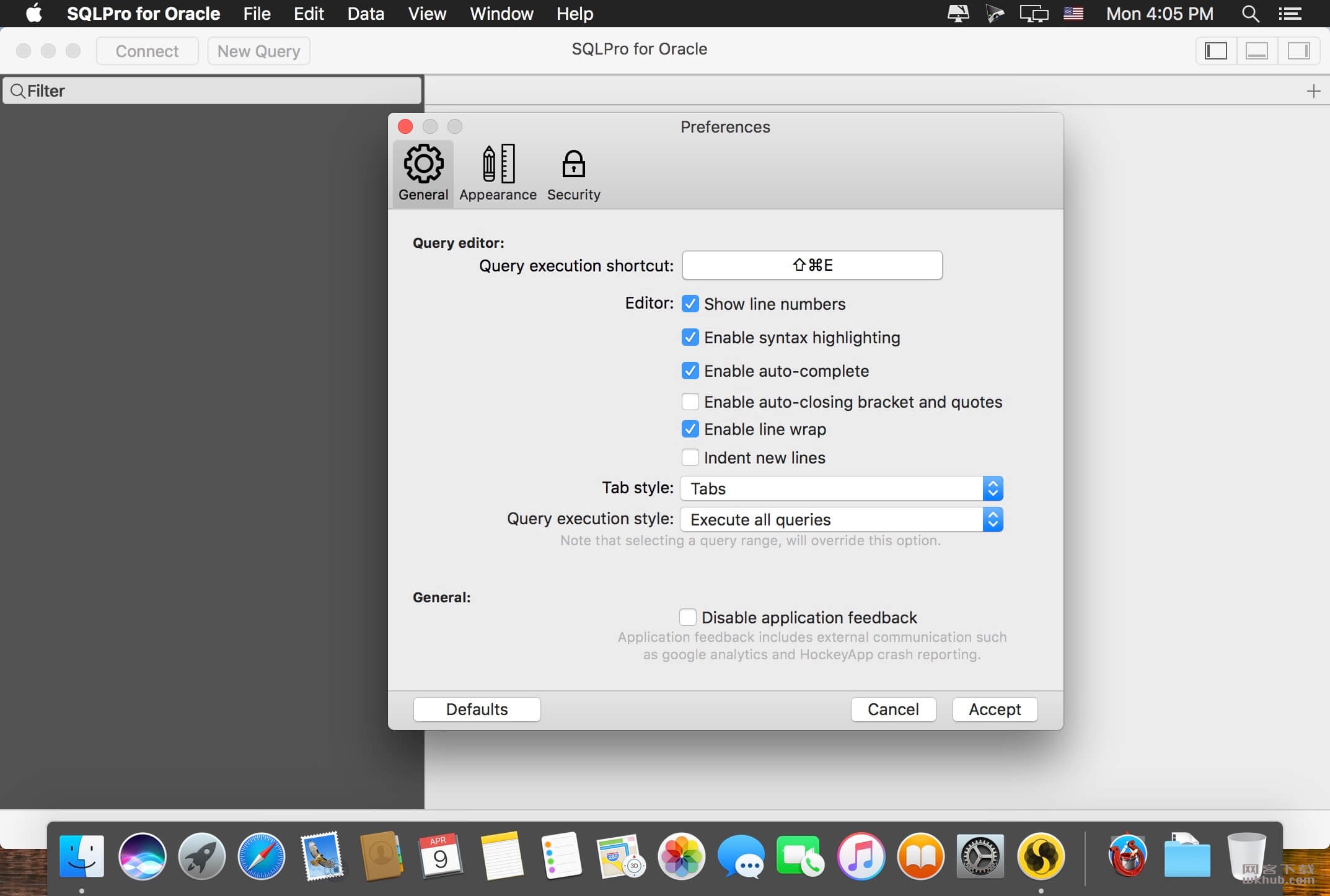Open Mail stamp icon in Dock
This screenshot has height=896, width=1330.
point(322,856)
